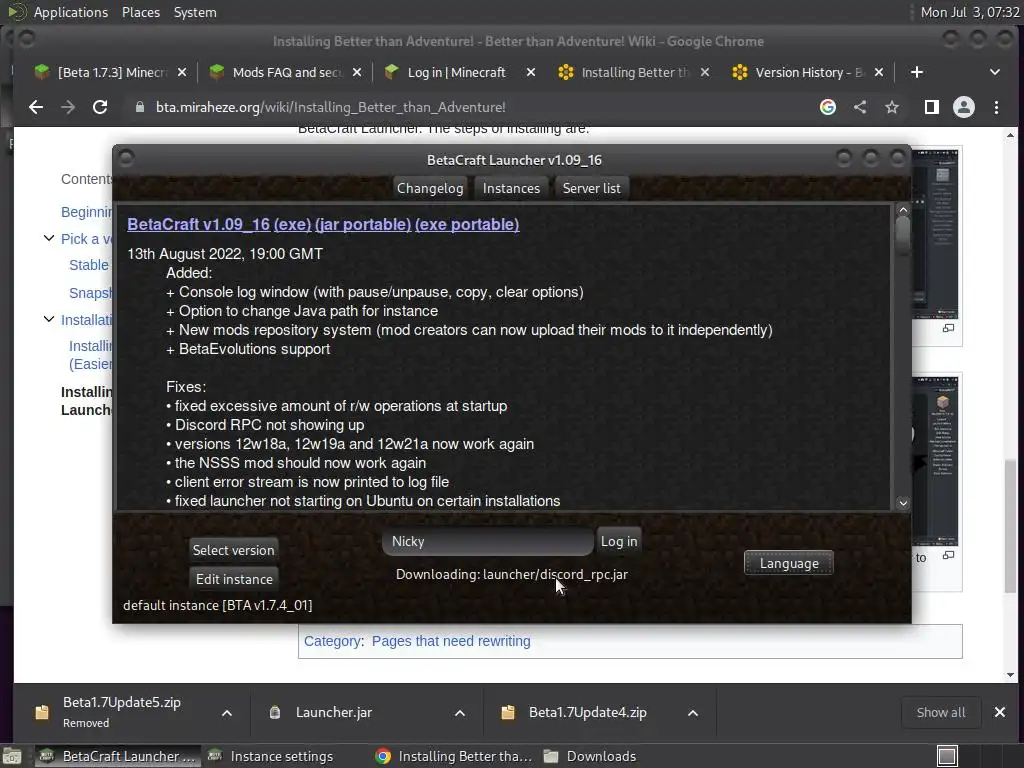
Task: Click Chrome forward arrow button
Action: [68, 107]
